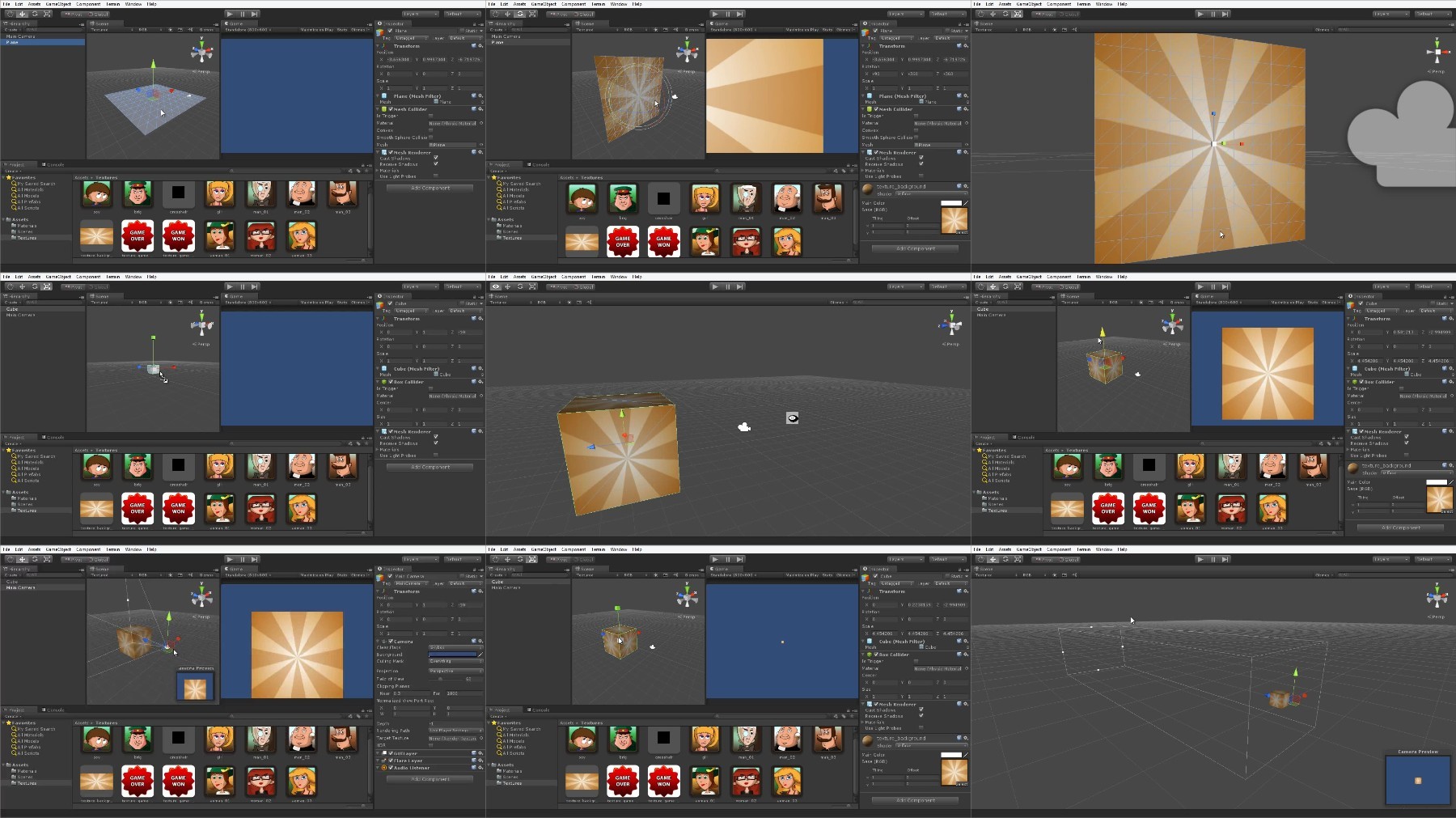The image size is (1456, 818).
Task: Open the Window menu in the bottom-right window
Action: click(1104, 549)
